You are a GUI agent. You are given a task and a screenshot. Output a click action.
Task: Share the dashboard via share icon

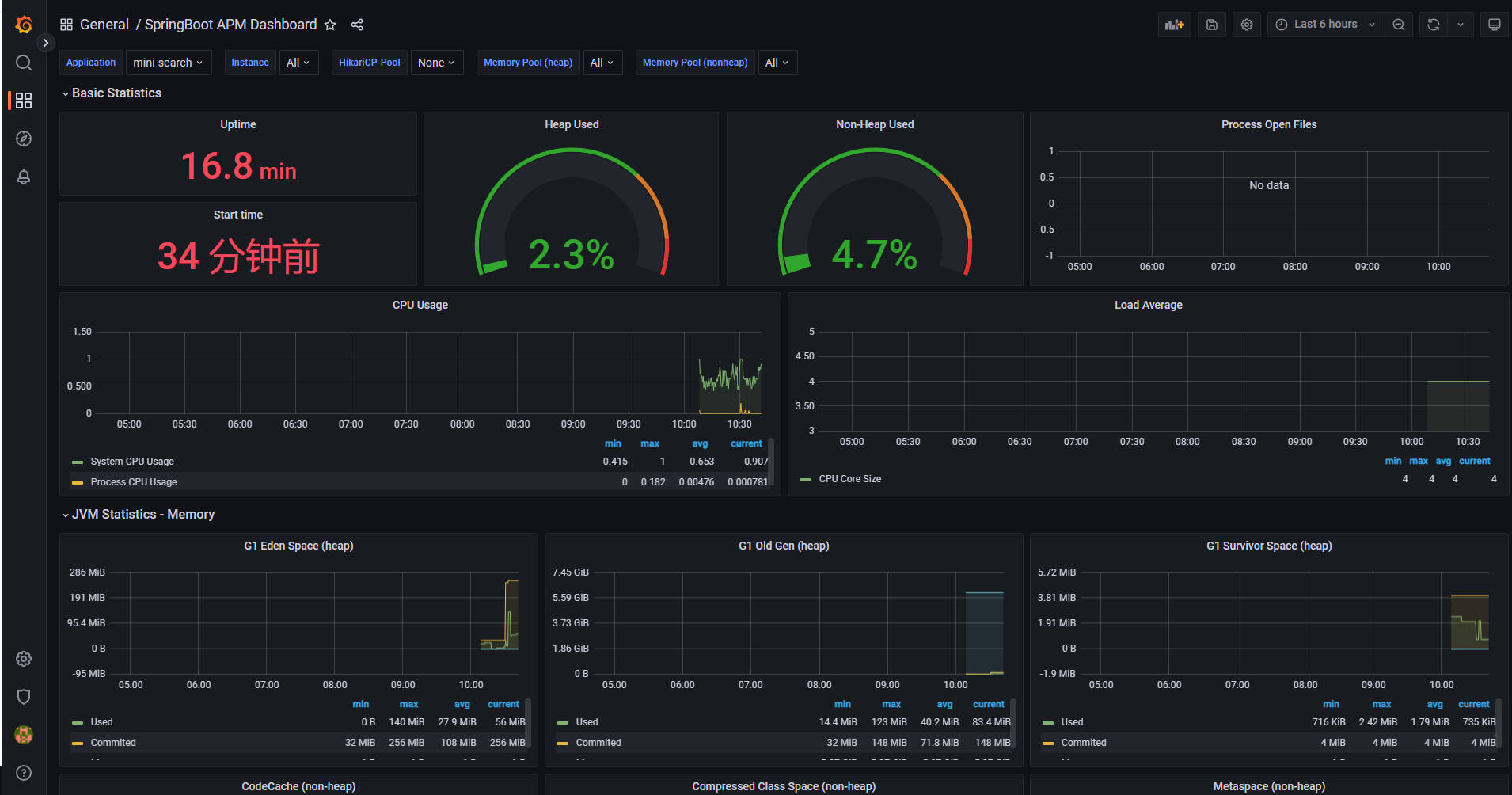[357, 25]
